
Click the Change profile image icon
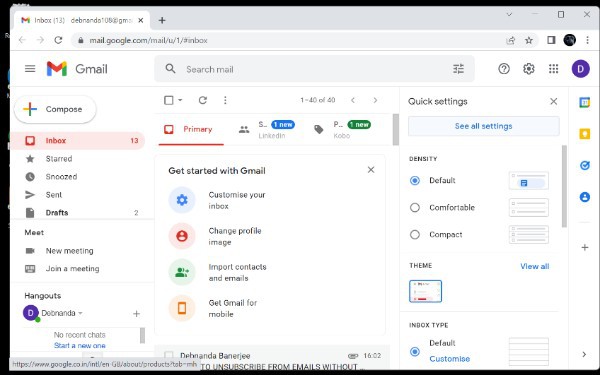tap(182, 236)
